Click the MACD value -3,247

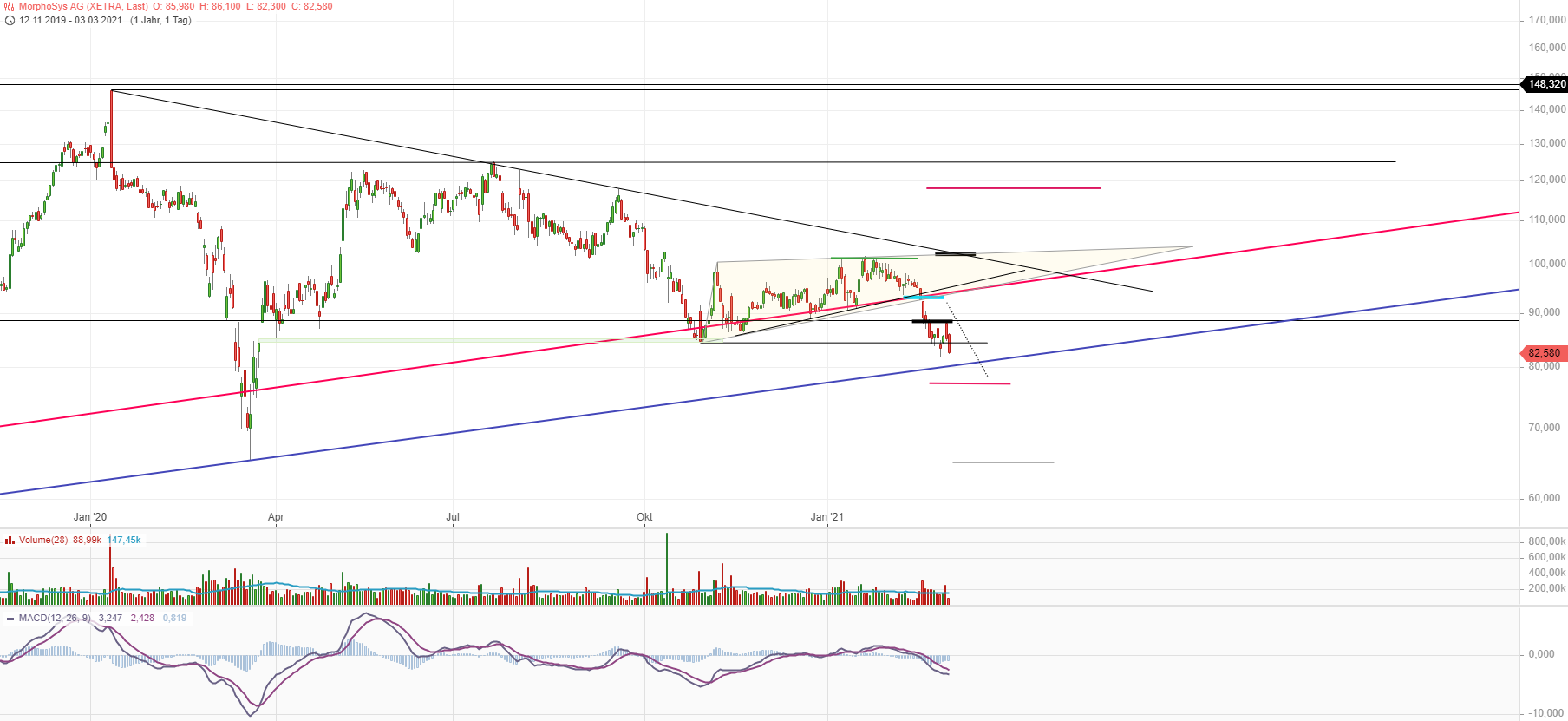click(x=109, y=618)
